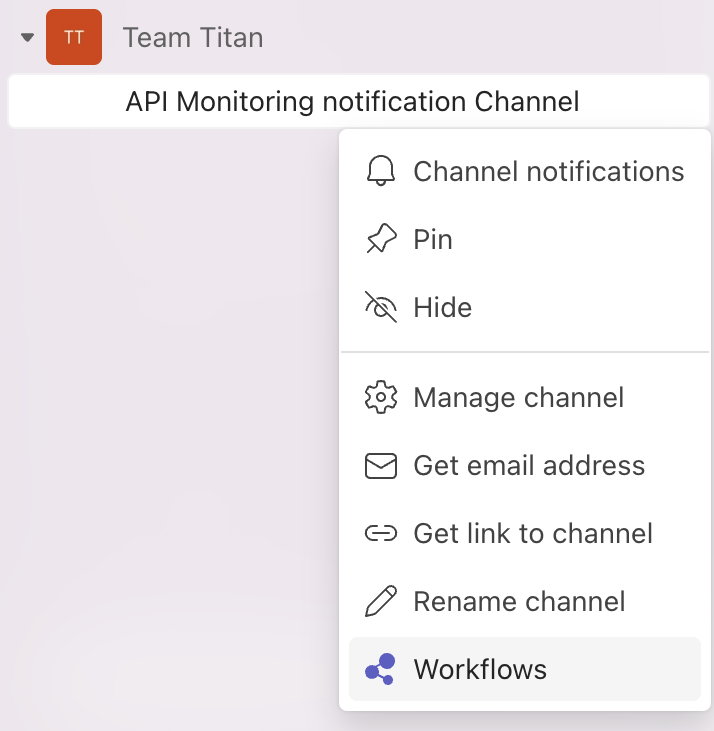Image resolution: width=714 pixels, height=731 pixels.
Task: Choose Get link to channel
Action: point(525,533)
